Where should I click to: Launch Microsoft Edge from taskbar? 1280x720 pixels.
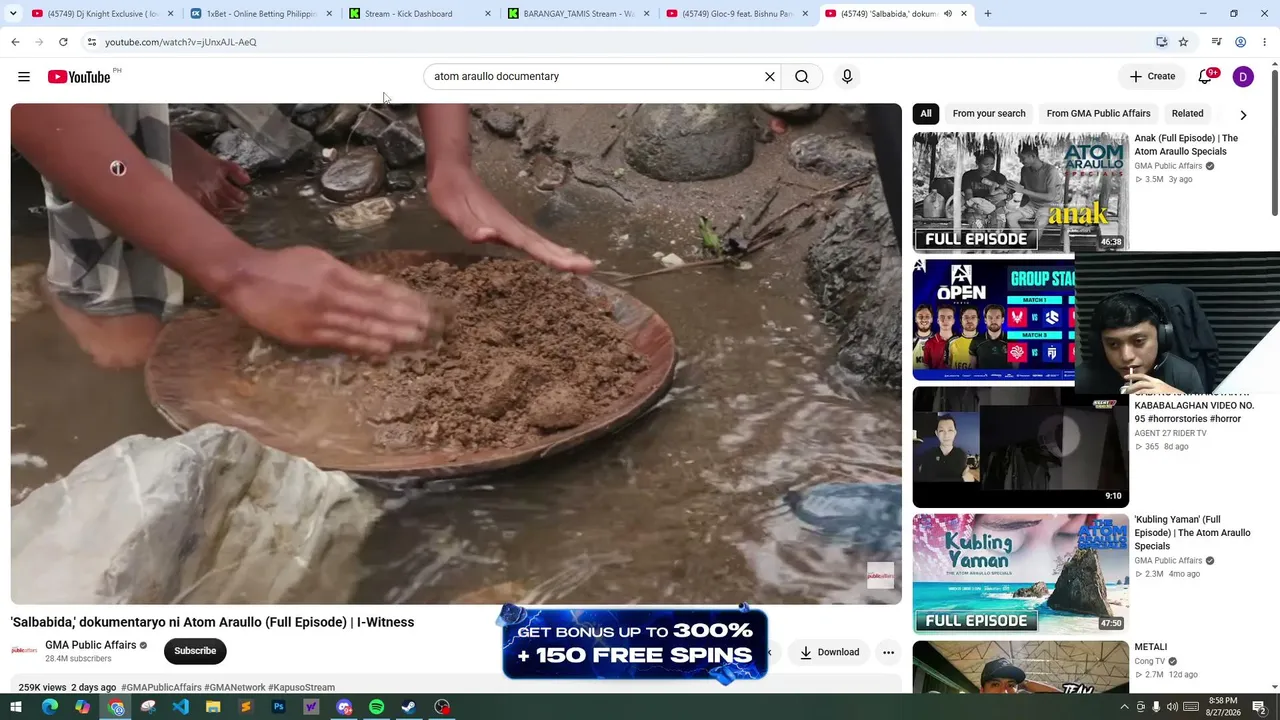pyautogui.click(x=49, y=707)
